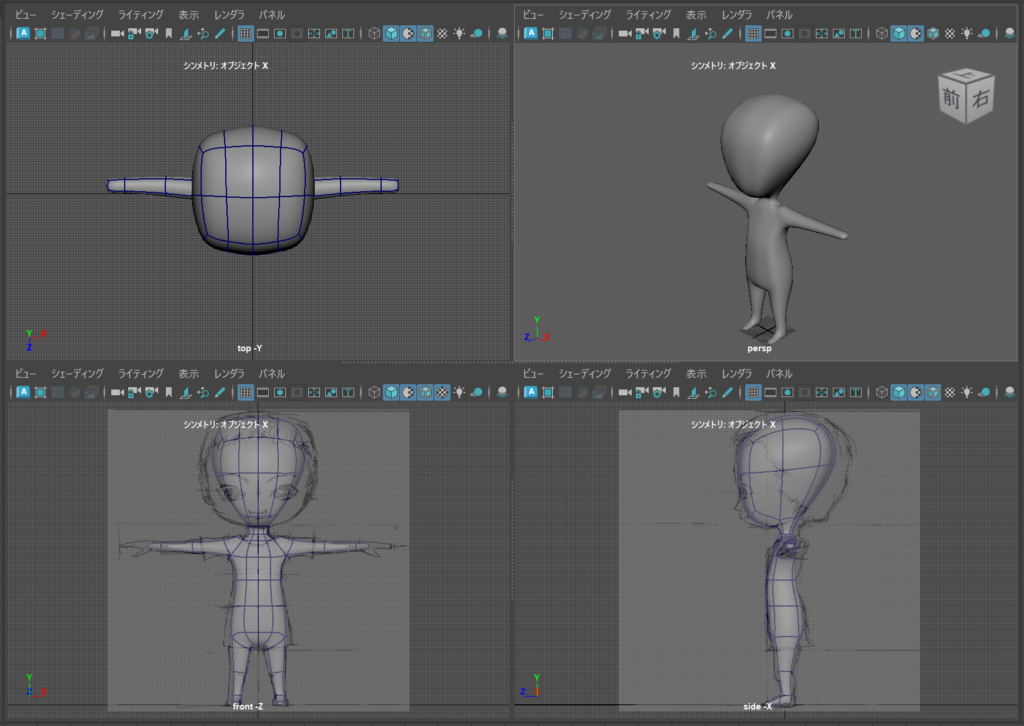Enable 2D Pan/Zoom icon in the persp panel

(710, 33)
